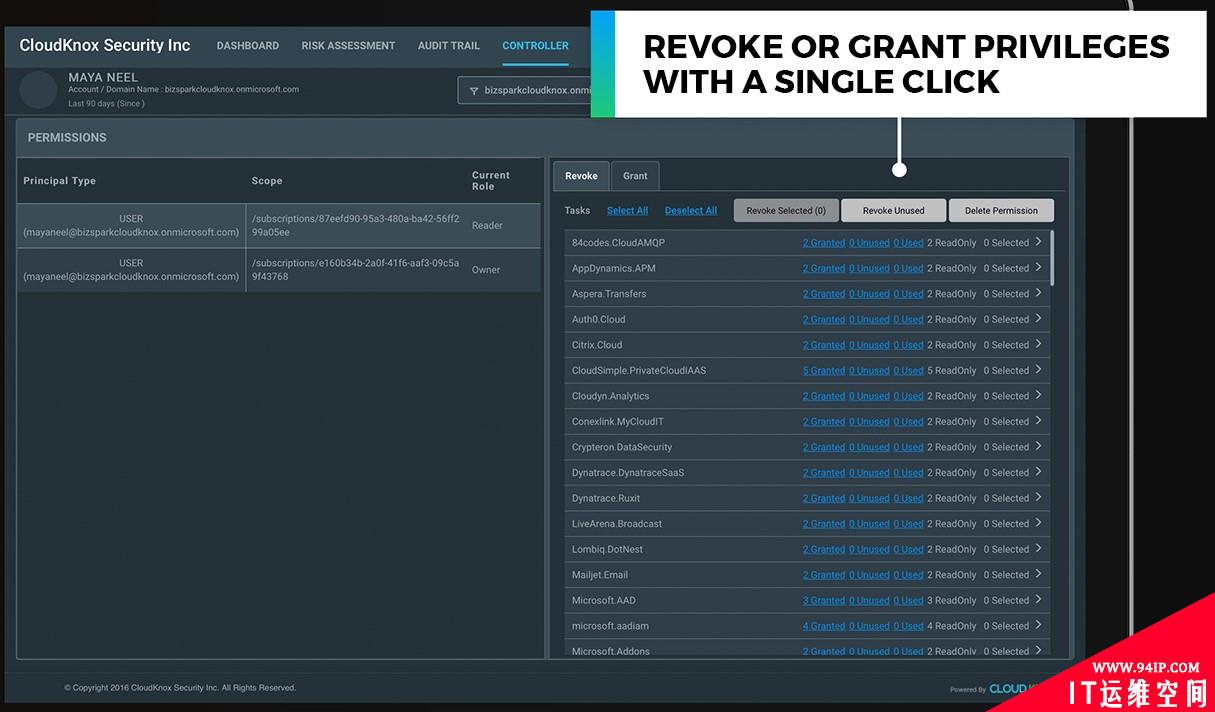Switch to the Grant tab
The height and width of the screenshot is (712, 1215).
click(635, 176)
